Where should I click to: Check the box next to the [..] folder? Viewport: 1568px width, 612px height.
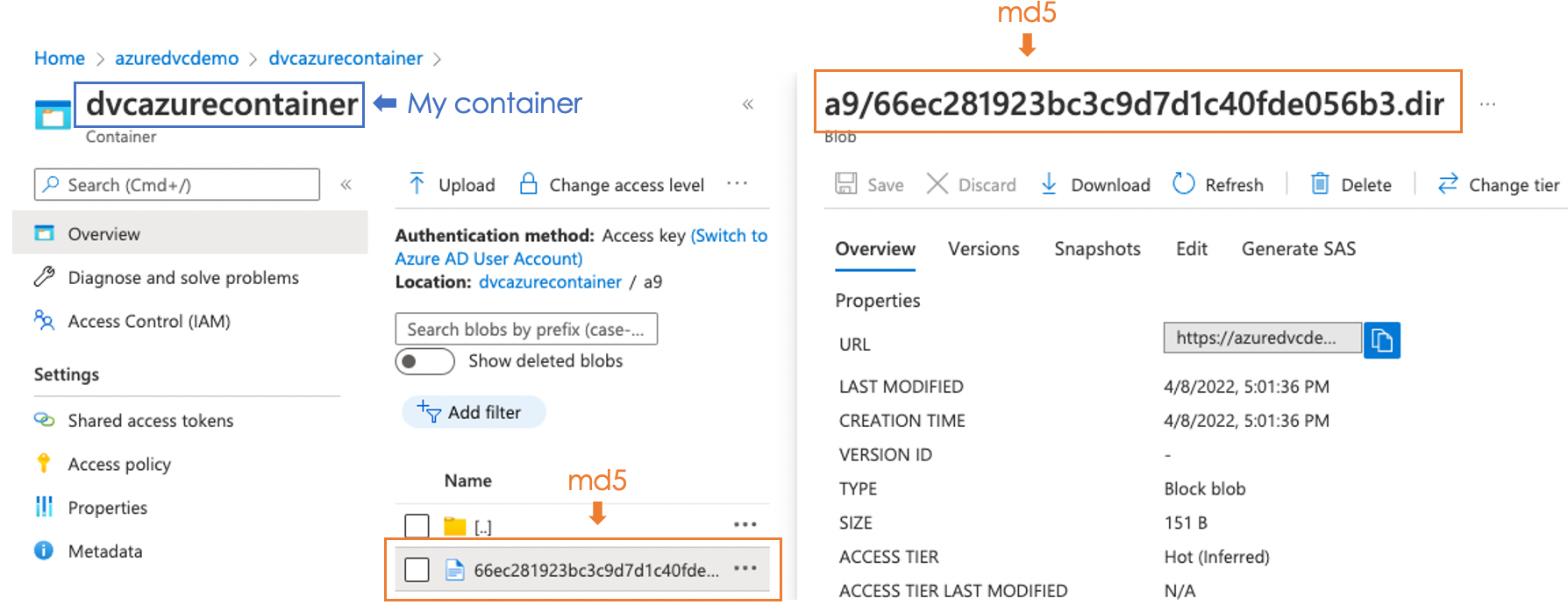pos(417,526)
